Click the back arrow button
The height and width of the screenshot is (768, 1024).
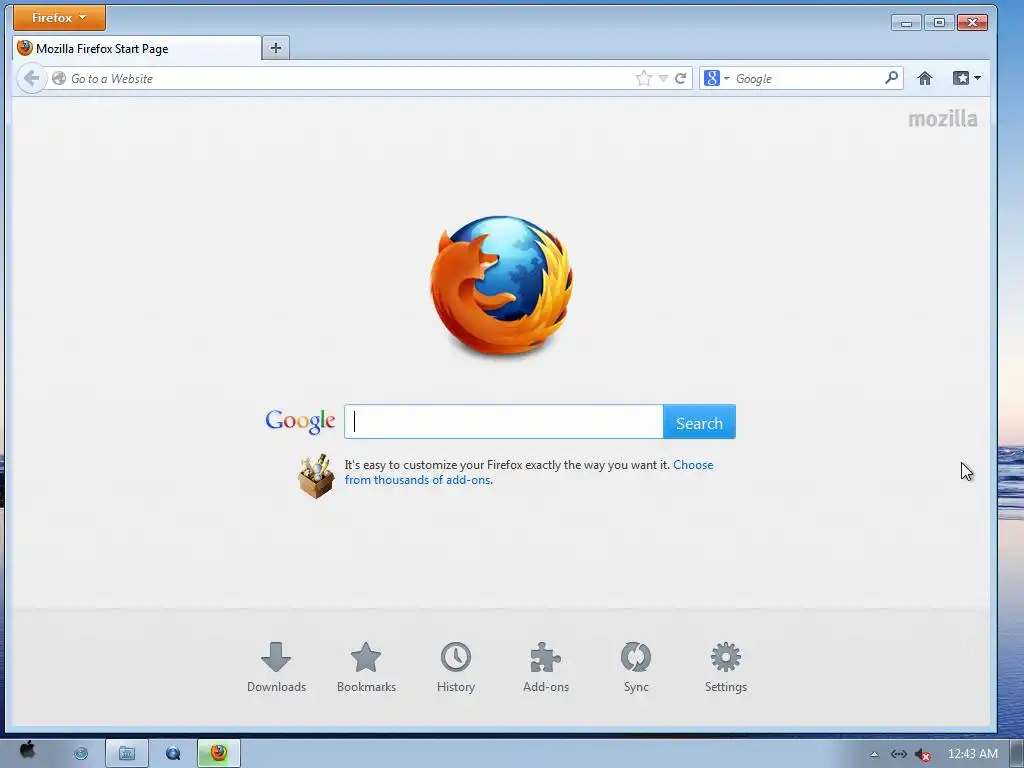pyautogui.click(x=31, y=78)
